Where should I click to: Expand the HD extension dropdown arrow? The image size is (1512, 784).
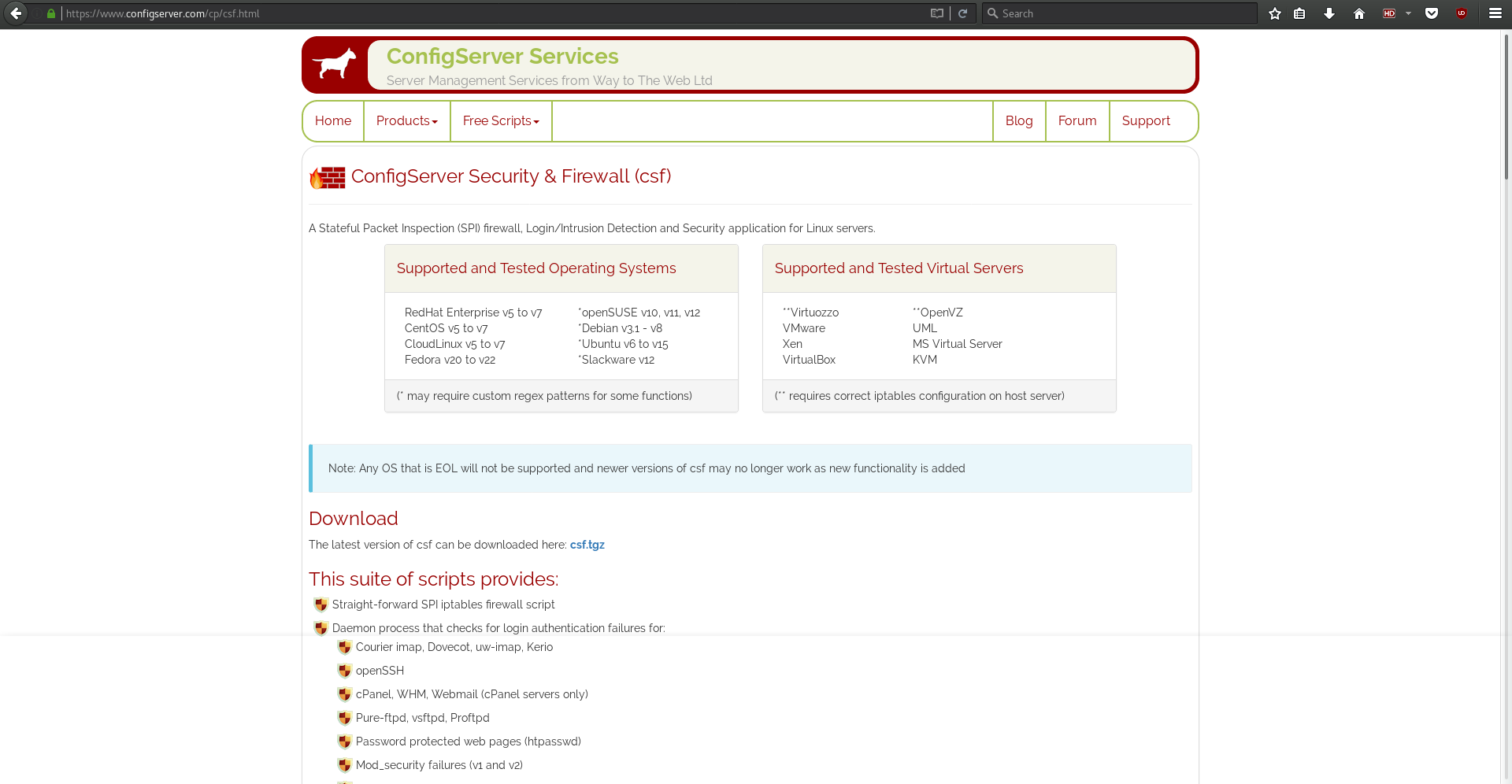pyautogui.click(x=1408, y=13)
